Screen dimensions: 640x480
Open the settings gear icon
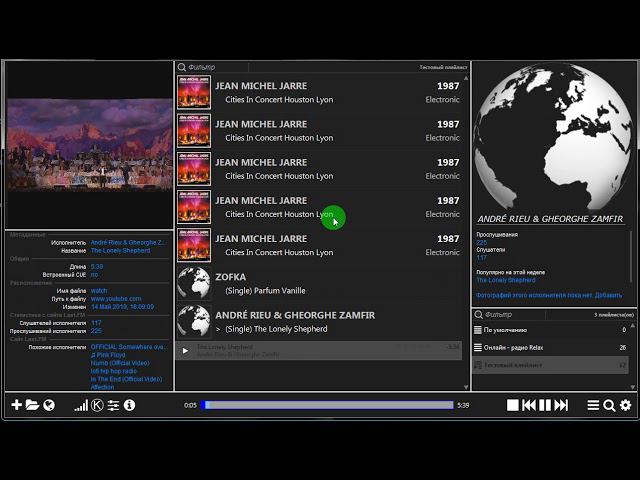click(625, 405)
